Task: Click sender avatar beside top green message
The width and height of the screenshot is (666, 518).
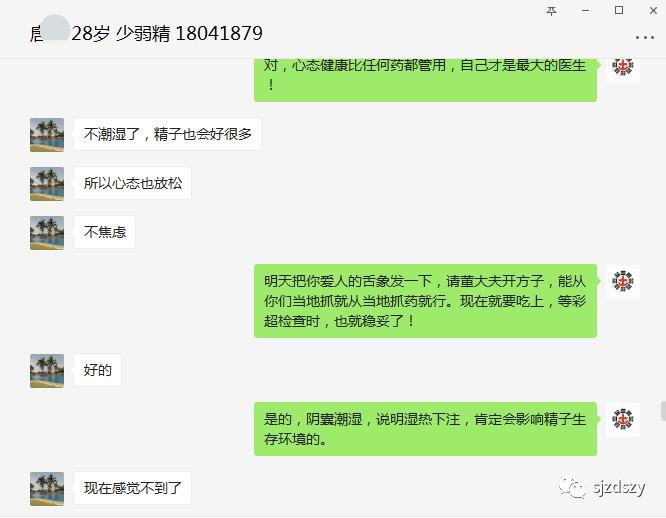Action: pyautogui.click(x=623, y=67)
